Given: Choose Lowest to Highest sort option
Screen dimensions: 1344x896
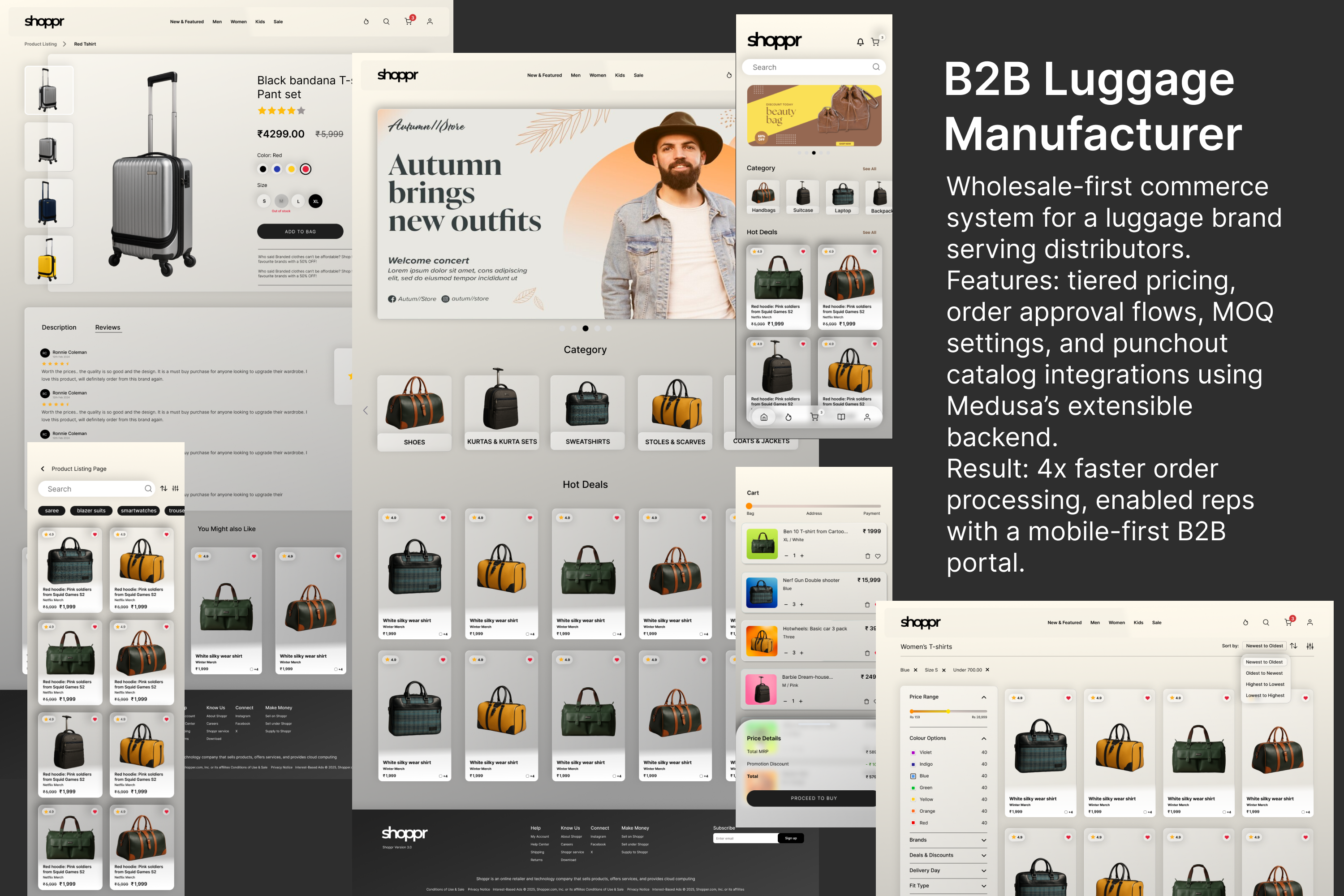Looking at the screenshot, I should [x=1265, y=695].
